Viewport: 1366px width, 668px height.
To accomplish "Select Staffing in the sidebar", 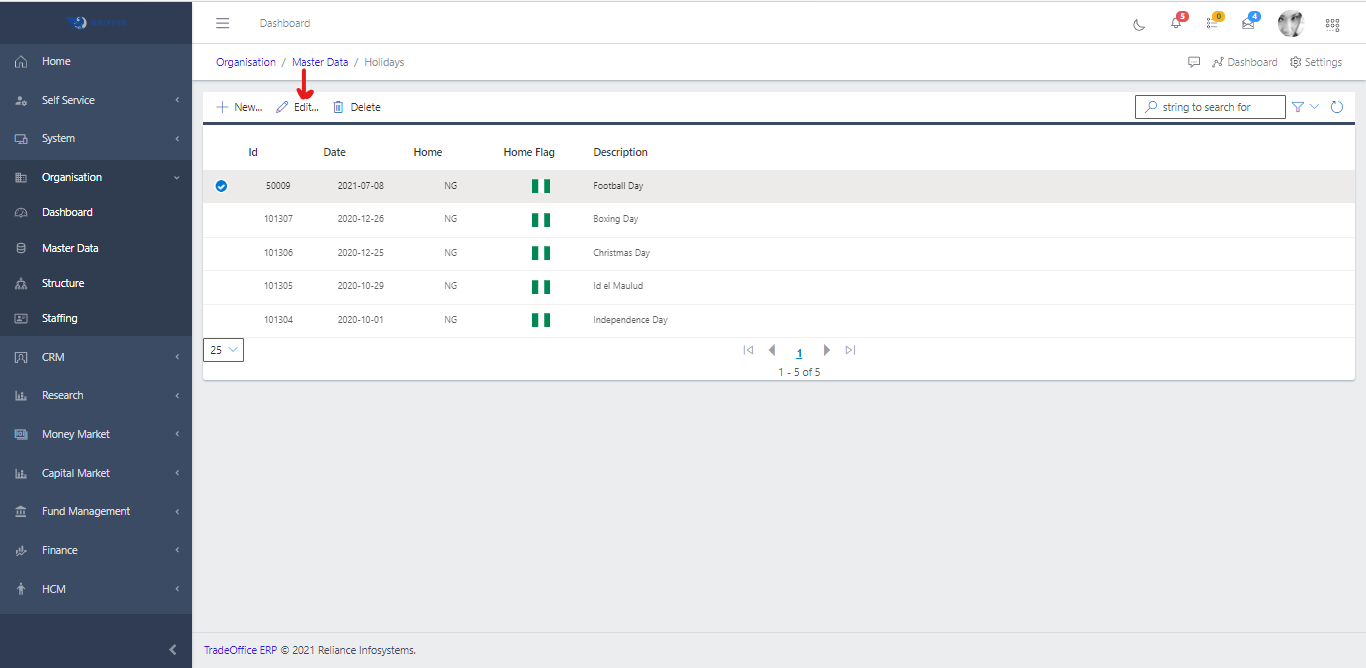I will click(59, 318).
